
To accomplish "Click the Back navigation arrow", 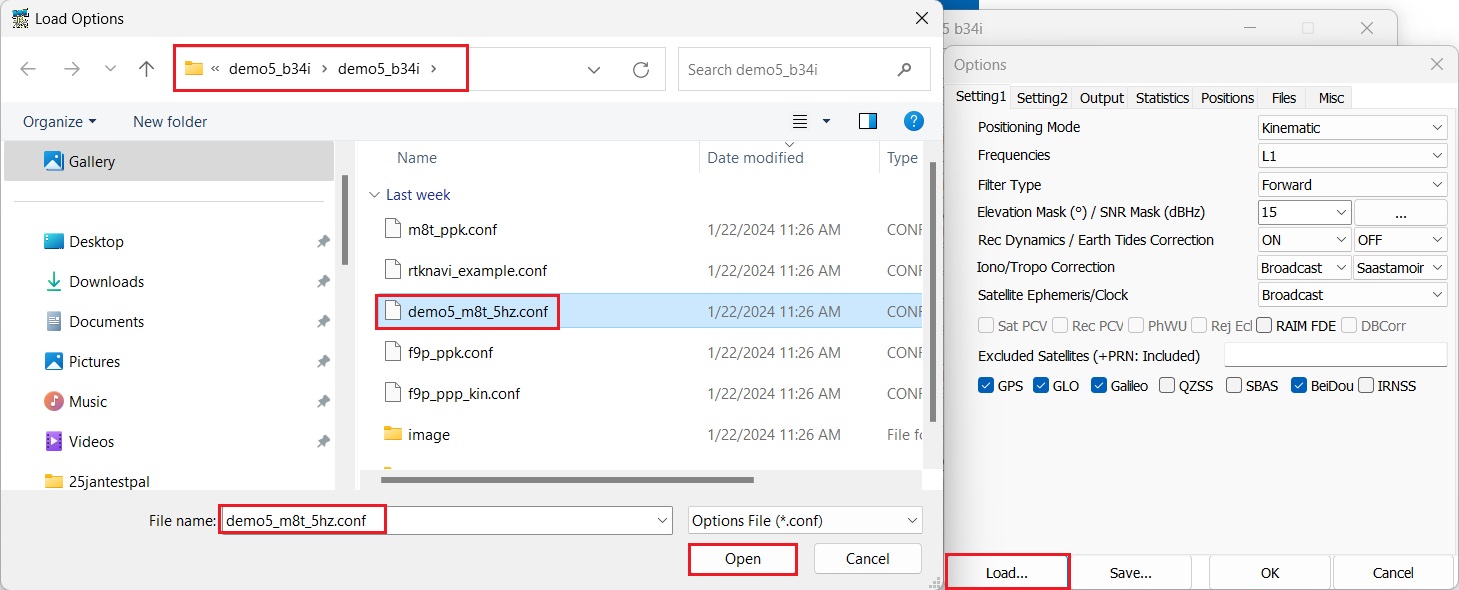I will pyautogui.click(x=28, y=69).
